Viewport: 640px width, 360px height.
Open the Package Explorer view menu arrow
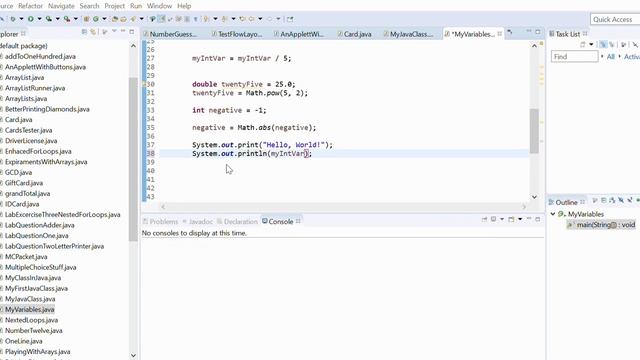[x=114, y=31]
